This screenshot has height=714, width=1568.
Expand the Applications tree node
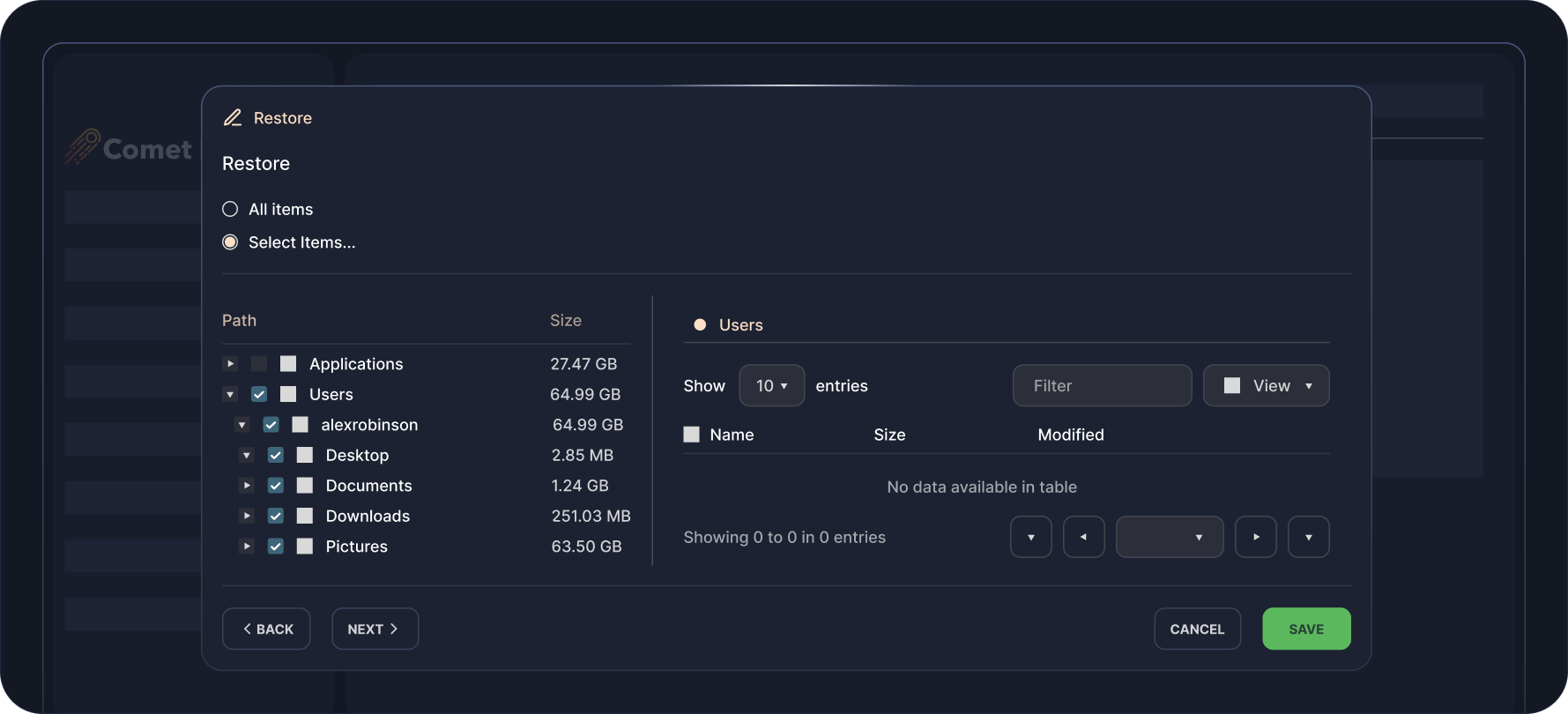[x=230, y=364]
